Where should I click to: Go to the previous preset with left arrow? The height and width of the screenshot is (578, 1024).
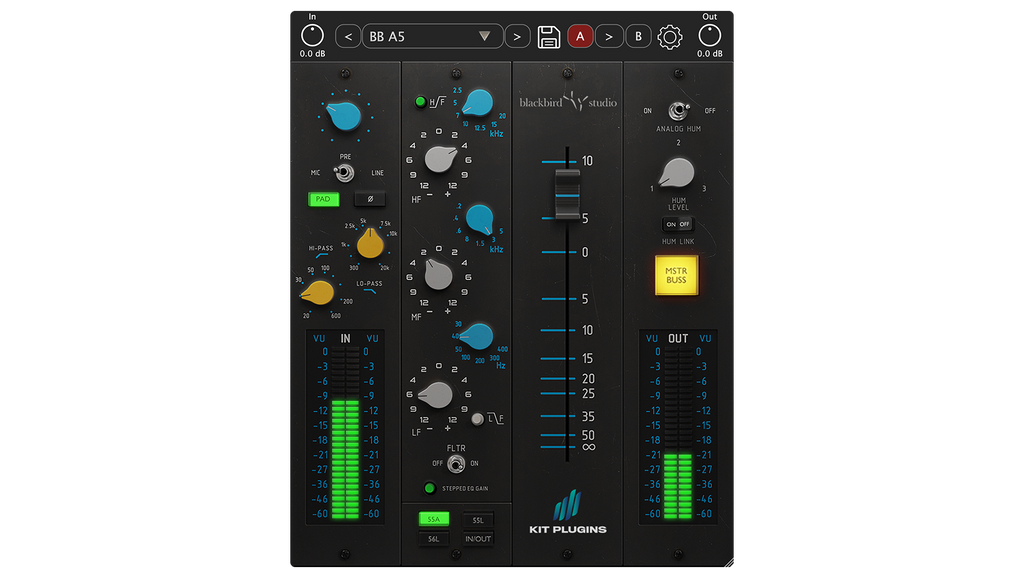347,37
